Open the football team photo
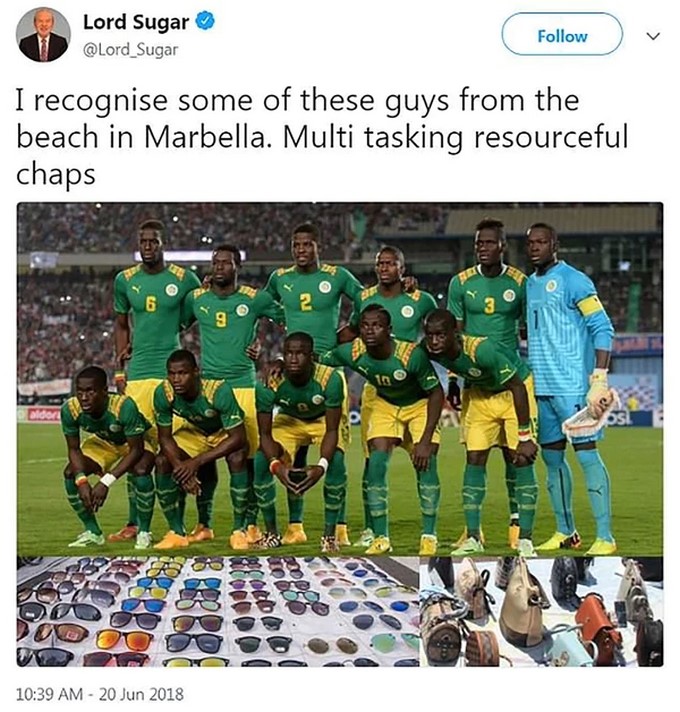The height and width of the screenshot is (712, 680). (340, 378)
